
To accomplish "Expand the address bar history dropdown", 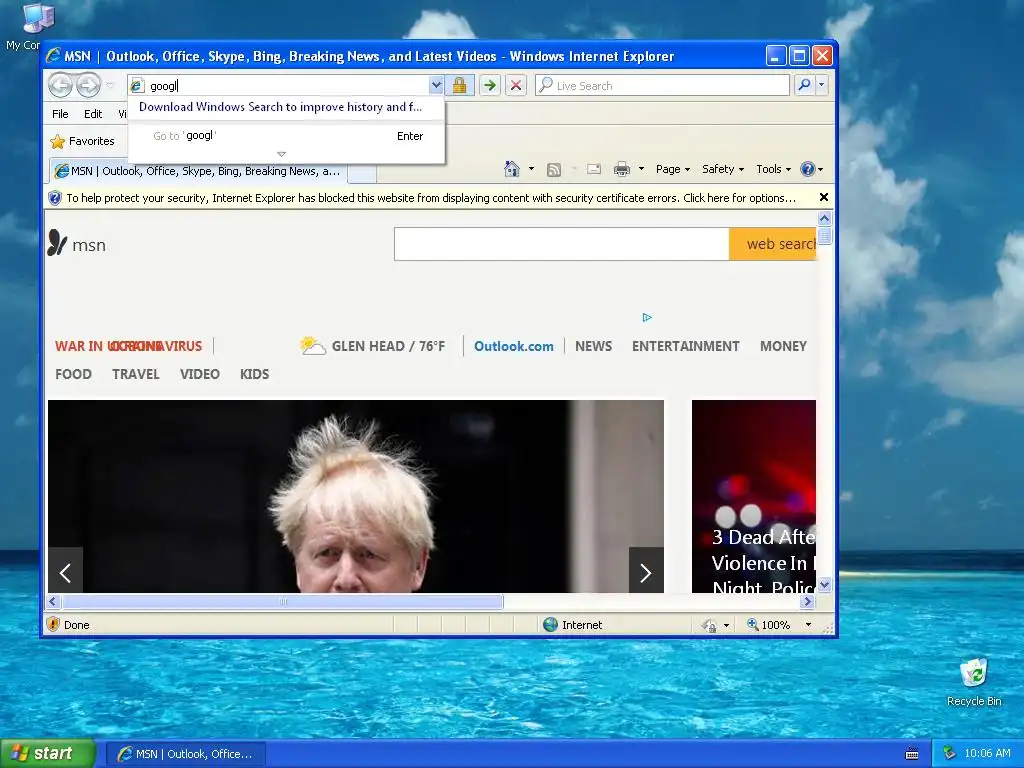I will [x=436, y=86].
